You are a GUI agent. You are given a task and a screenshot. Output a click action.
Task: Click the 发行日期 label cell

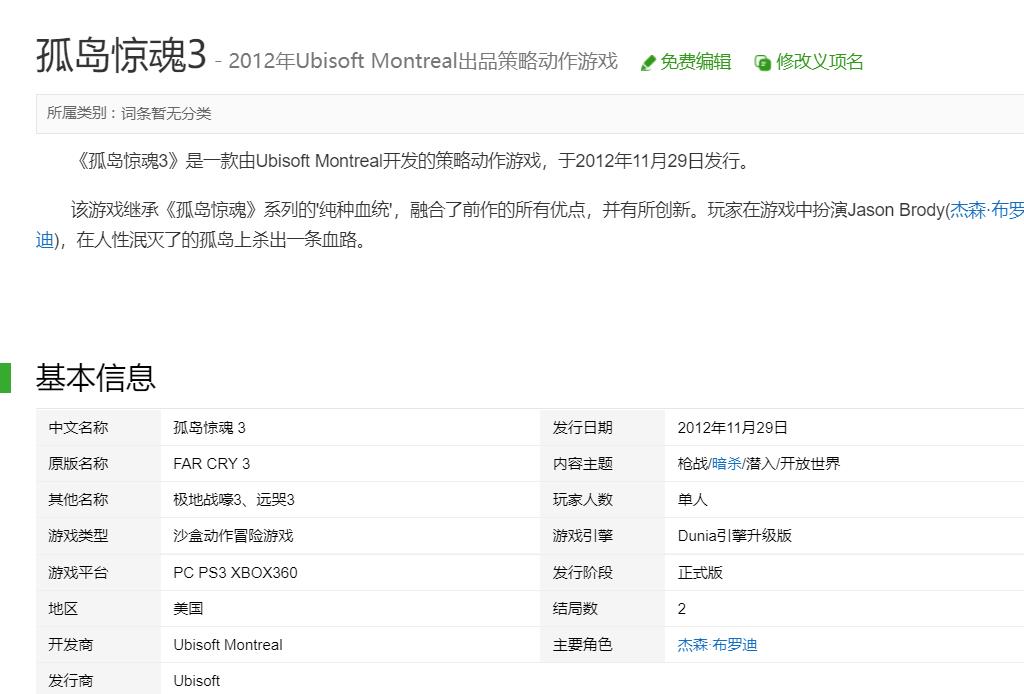(x=602, y=428)
